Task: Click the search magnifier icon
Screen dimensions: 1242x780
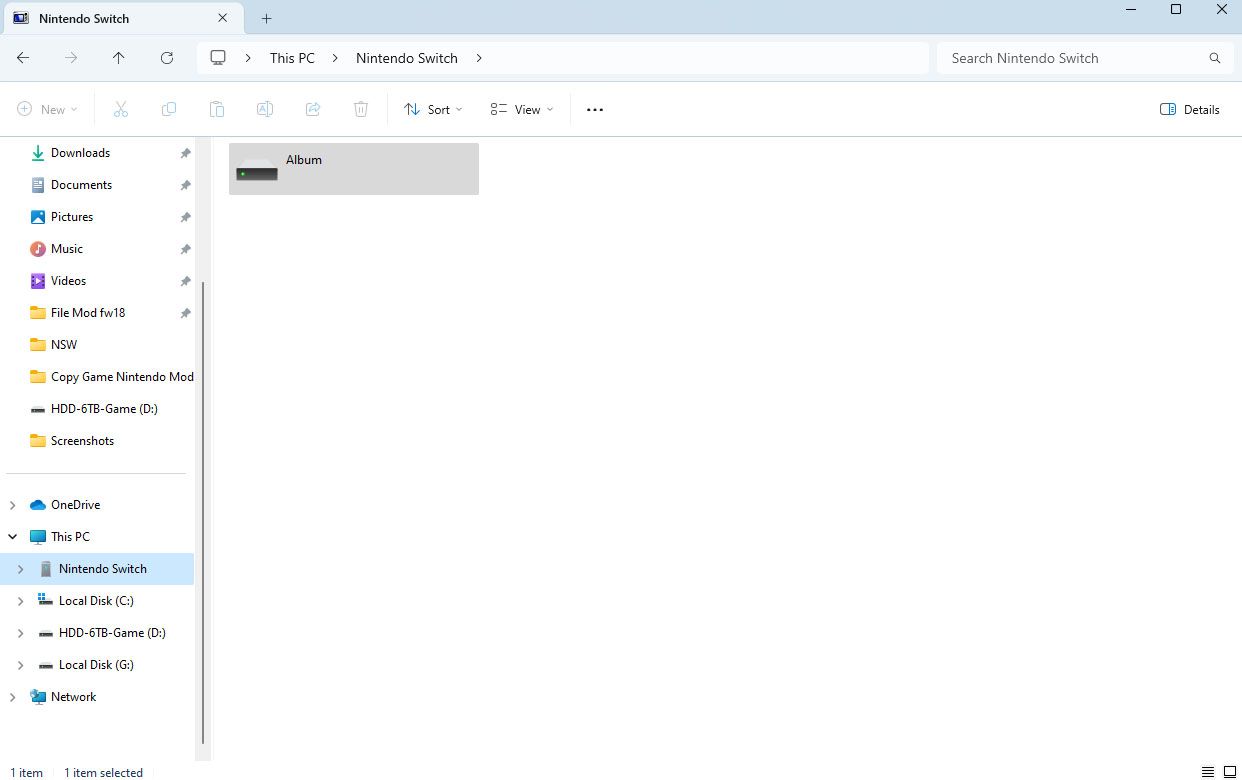Action: [1215, 58]
